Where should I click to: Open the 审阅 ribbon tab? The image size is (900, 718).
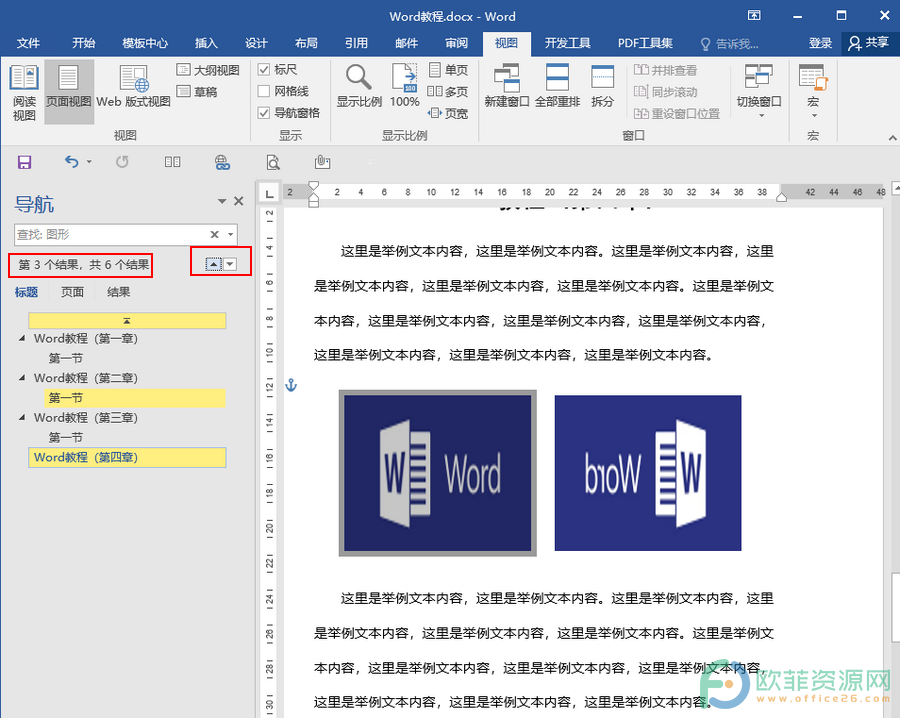(x=456, y=43)
